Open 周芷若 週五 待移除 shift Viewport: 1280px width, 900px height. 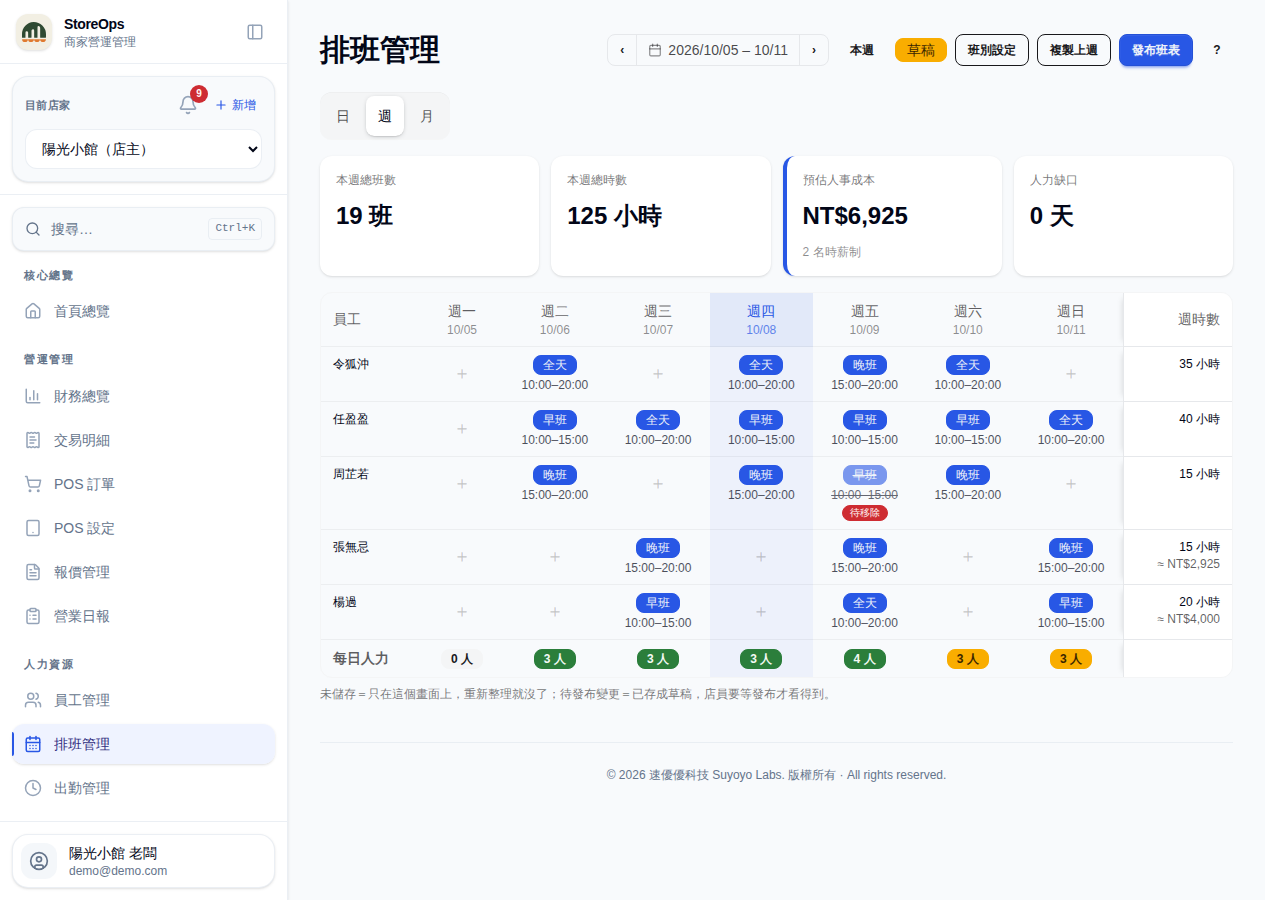point(865,493)
